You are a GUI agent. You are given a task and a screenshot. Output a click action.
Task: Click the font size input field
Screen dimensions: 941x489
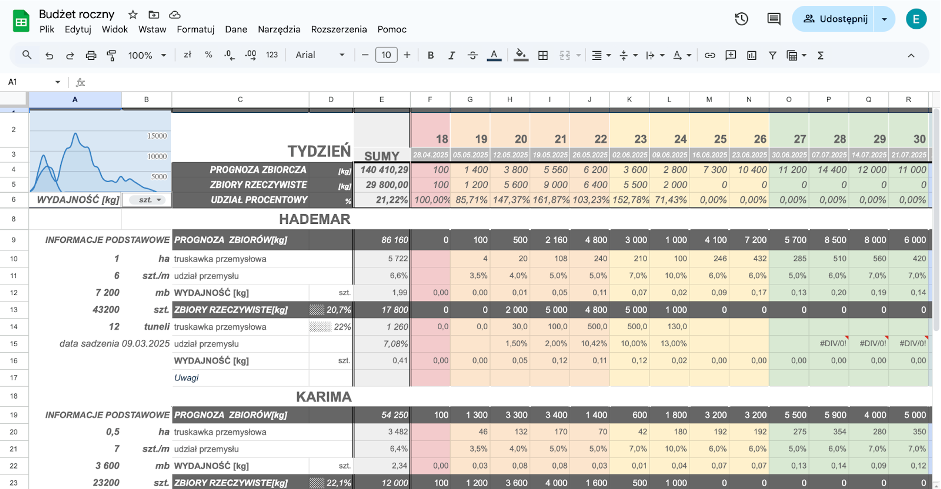[x=385, y=55]
